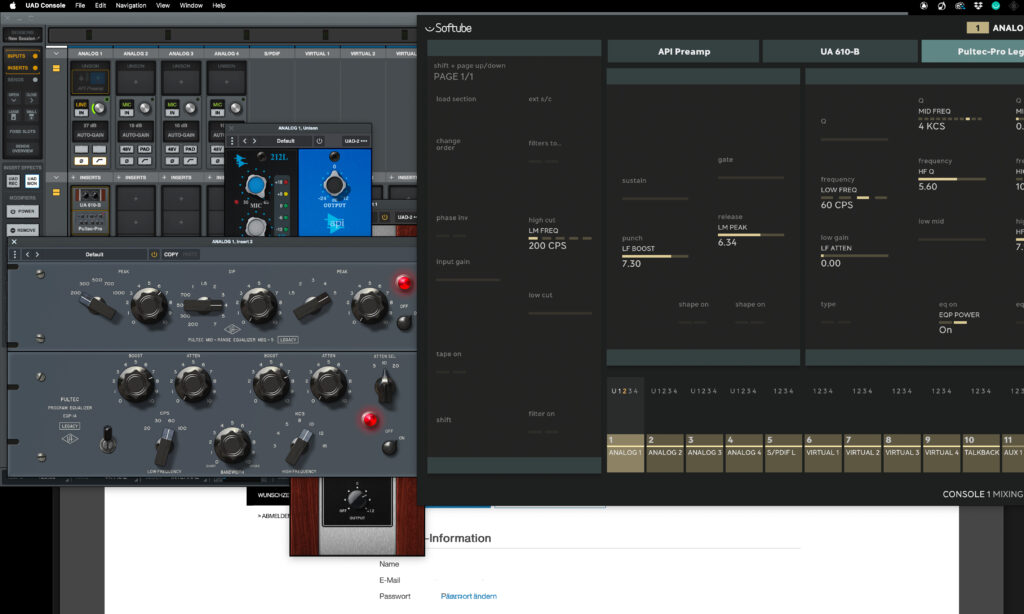1024x614 pixels.
Task: Toggle low cut filter on Analog 2
Action: pyautogui.click(x=144, y=161)
